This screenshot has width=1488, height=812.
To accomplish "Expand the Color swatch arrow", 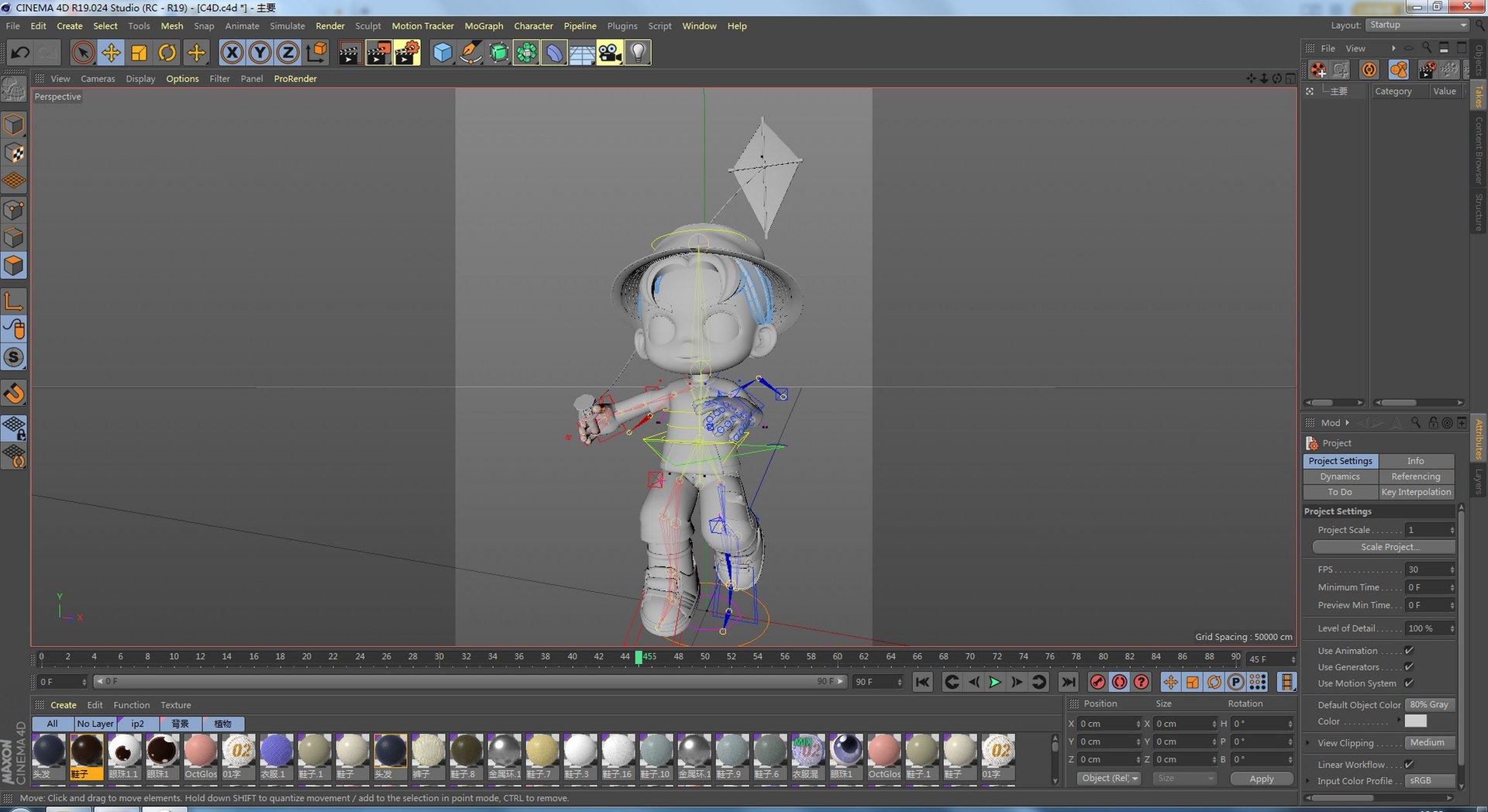I will click(x=1399, y=721).
